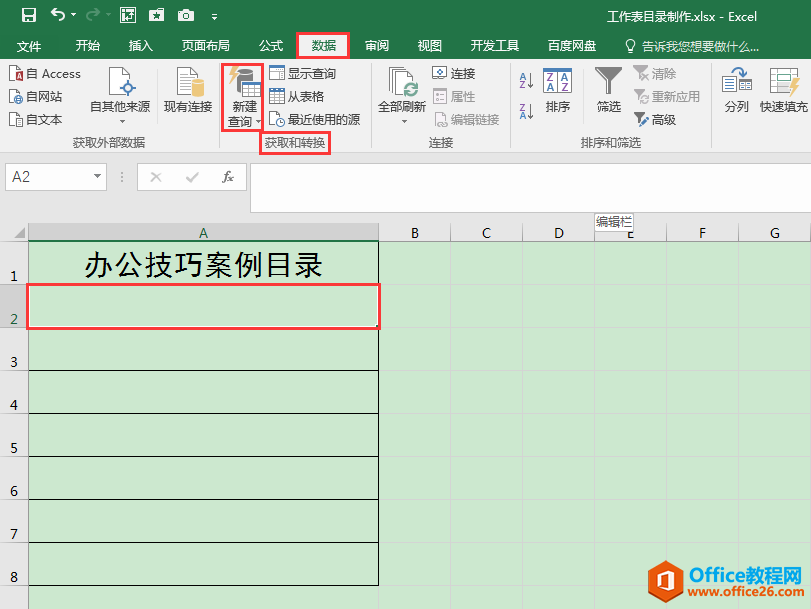
Task: Sort ascending with the A to Z icon
Action: (x=526, y=80)
